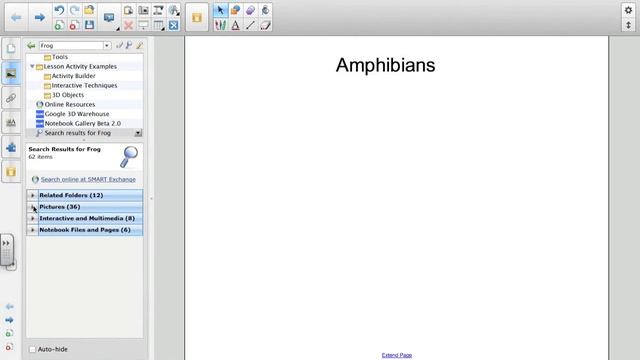The image size is (640, 360).
Task: Go to next page using toolbar forward arrow
Action: [x=40, y=18]
